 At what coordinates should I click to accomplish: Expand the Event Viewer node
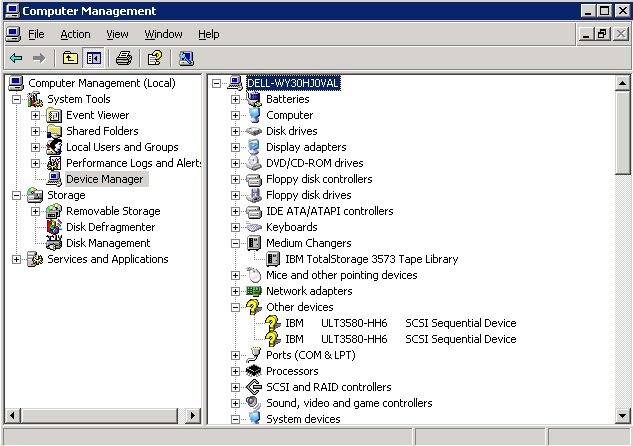(x=36, y=115)
